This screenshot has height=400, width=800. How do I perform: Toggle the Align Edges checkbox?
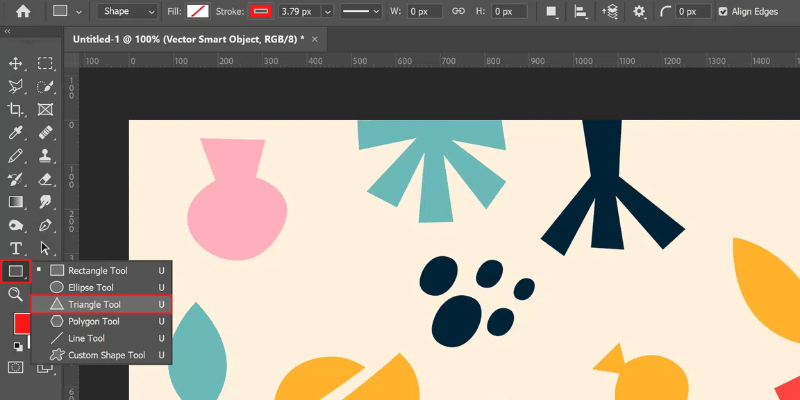pos(724,12)
